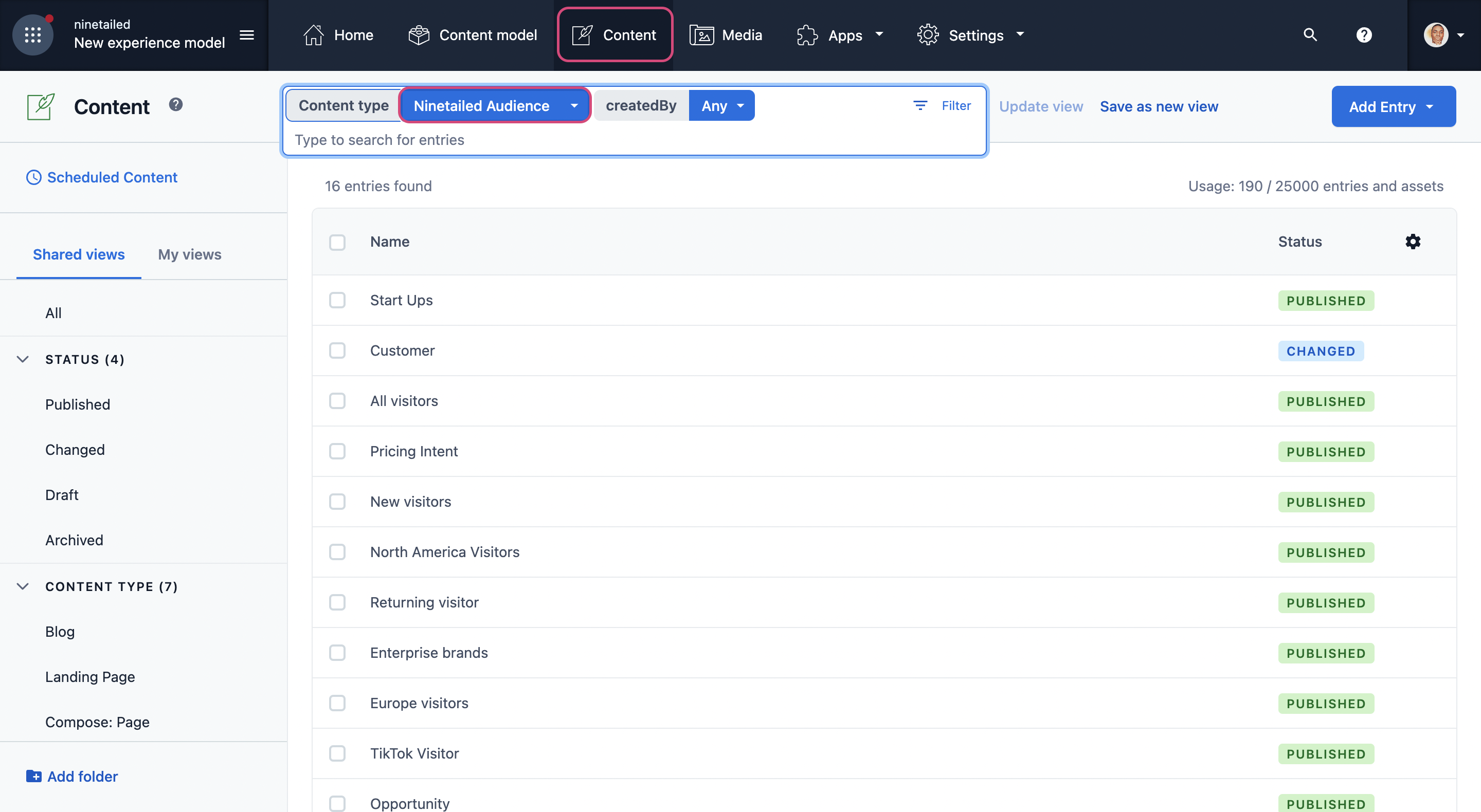Open Content model in the navbar

click(473, 35)
